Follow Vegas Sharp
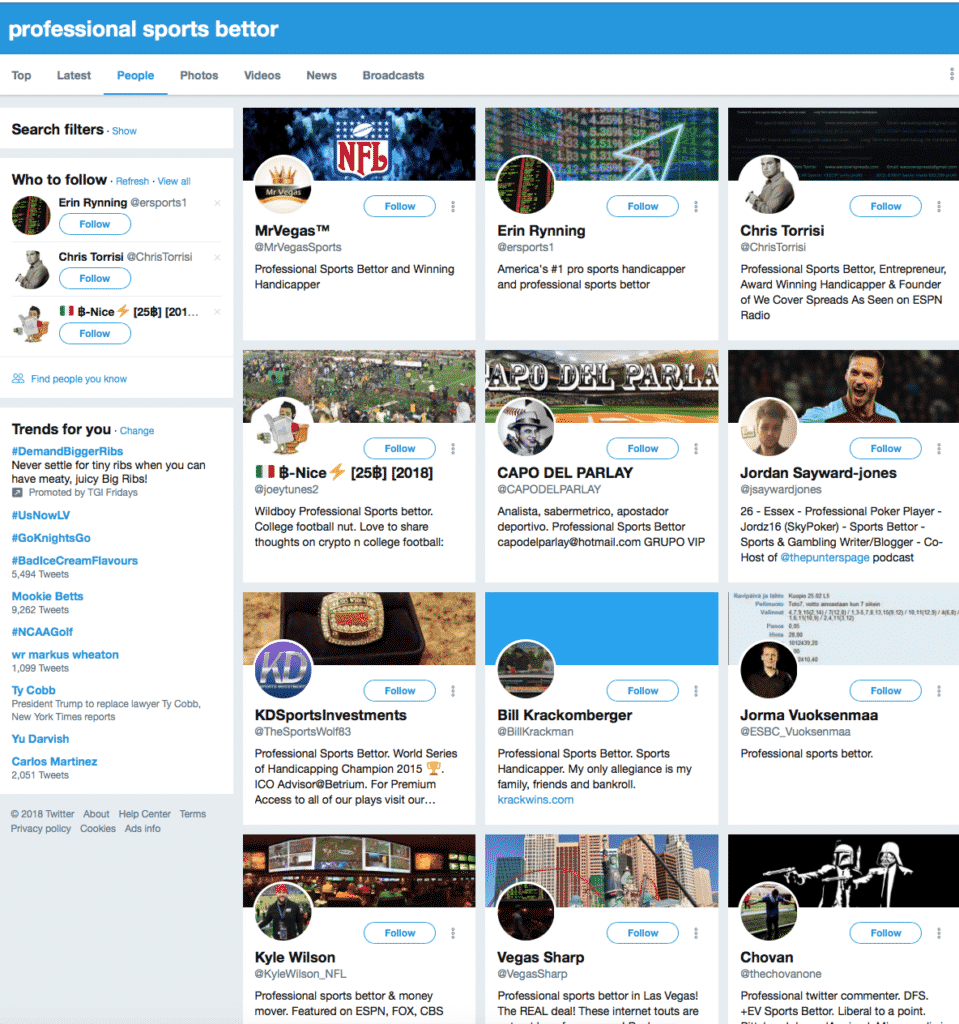The height and width of the screenshot is (1024, 959). tap(643, 933)
